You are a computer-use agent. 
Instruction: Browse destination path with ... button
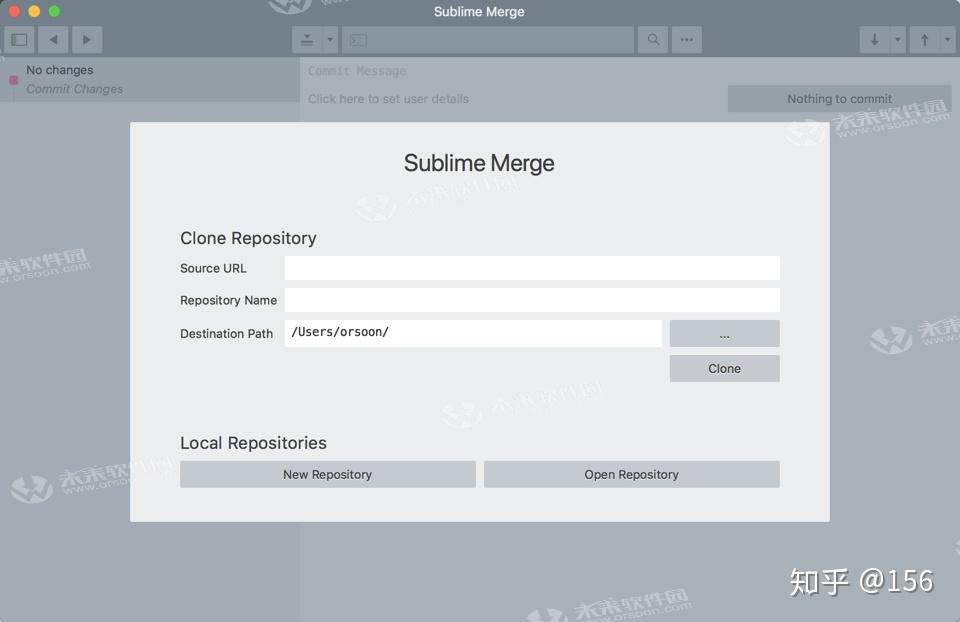click(724, 333)
